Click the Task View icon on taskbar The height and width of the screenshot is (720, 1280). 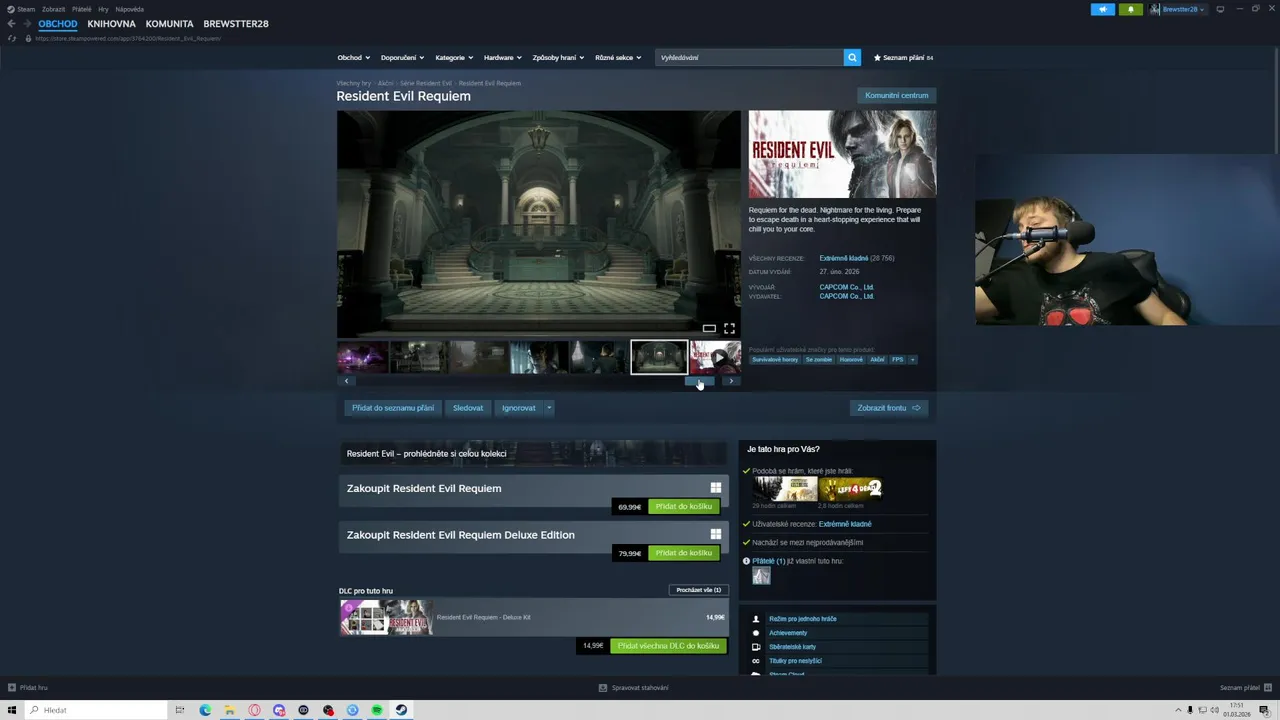(180, 710)
